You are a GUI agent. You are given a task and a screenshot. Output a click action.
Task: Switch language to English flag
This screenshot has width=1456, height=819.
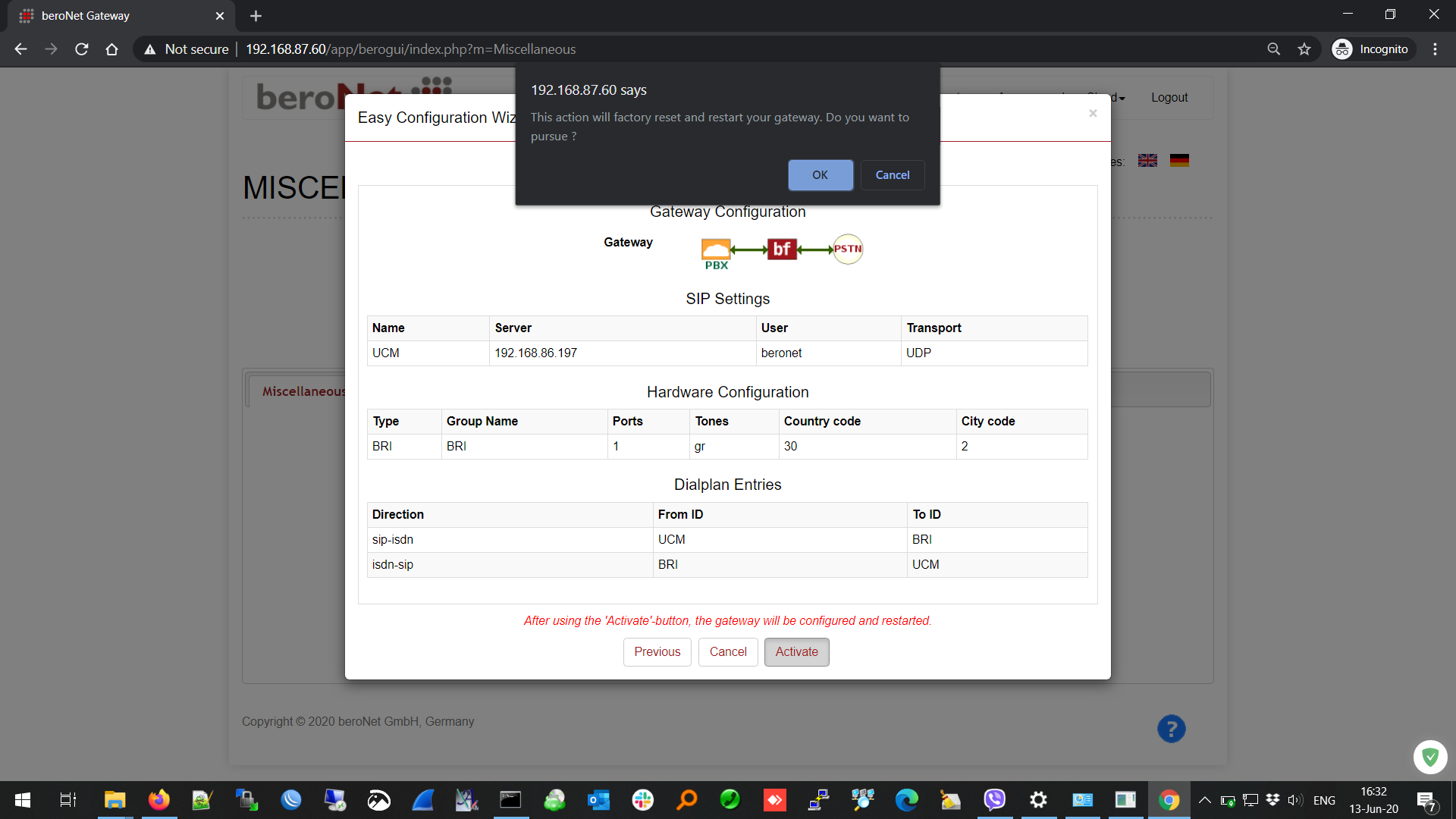point(1147,161)
